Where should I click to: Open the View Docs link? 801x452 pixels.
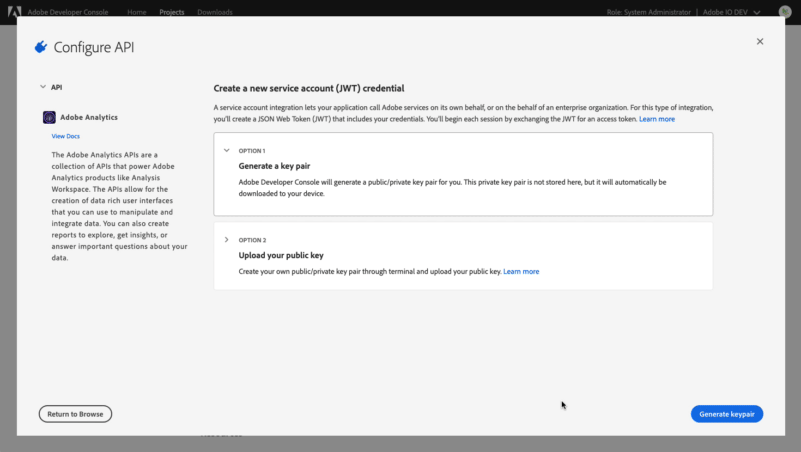pos(65,136)
